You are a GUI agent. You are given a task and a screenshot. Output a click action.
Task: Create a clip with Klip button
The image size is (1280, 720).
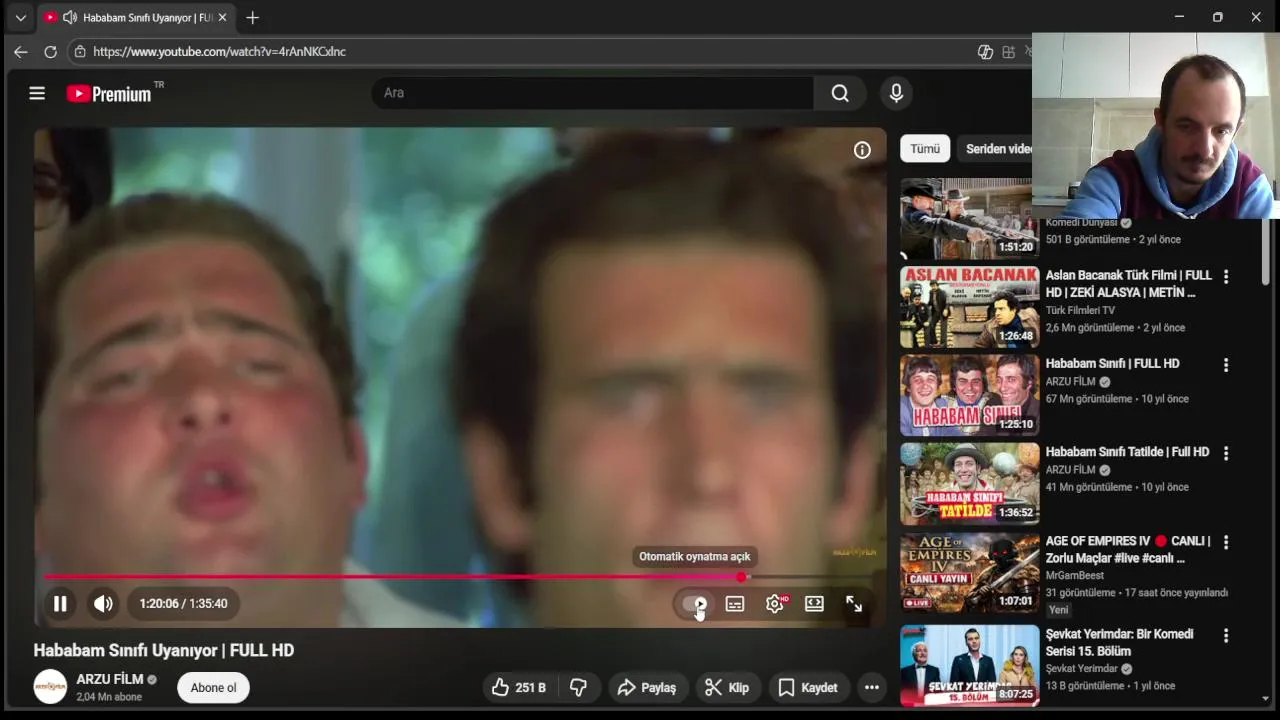point(727,688)
